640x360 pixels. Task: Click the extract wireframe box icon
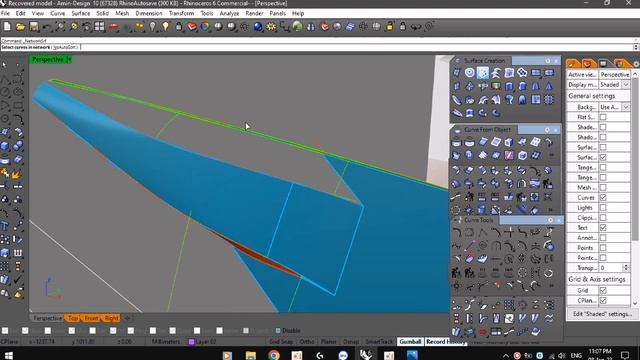[x=509, y=142]
